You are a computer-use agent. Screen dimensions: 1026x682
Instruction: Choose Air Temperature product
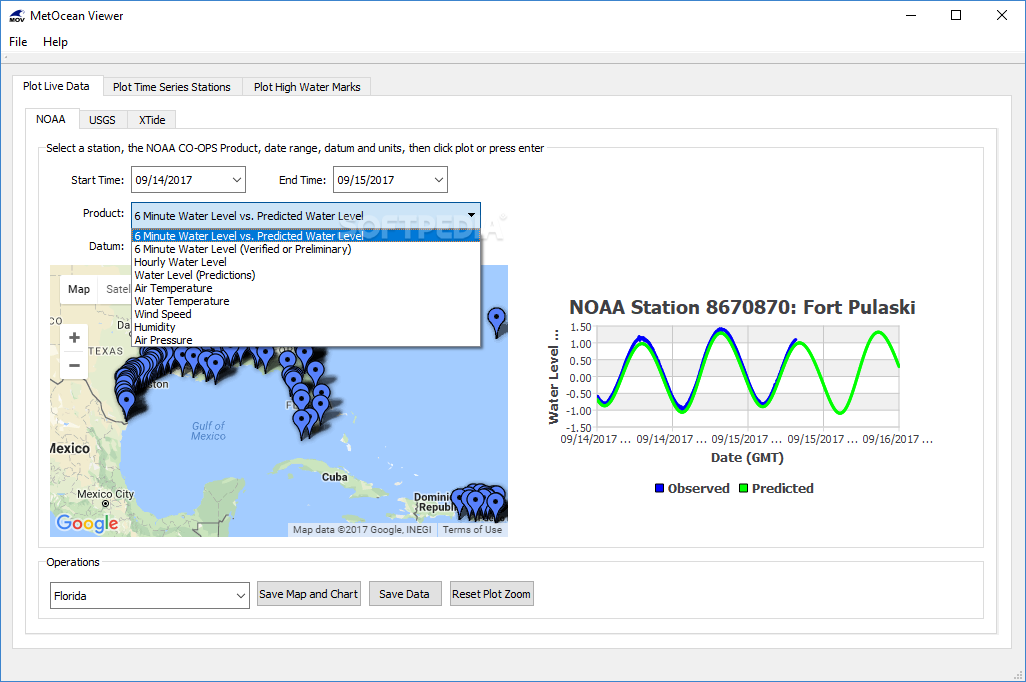(x=306, y=288)
